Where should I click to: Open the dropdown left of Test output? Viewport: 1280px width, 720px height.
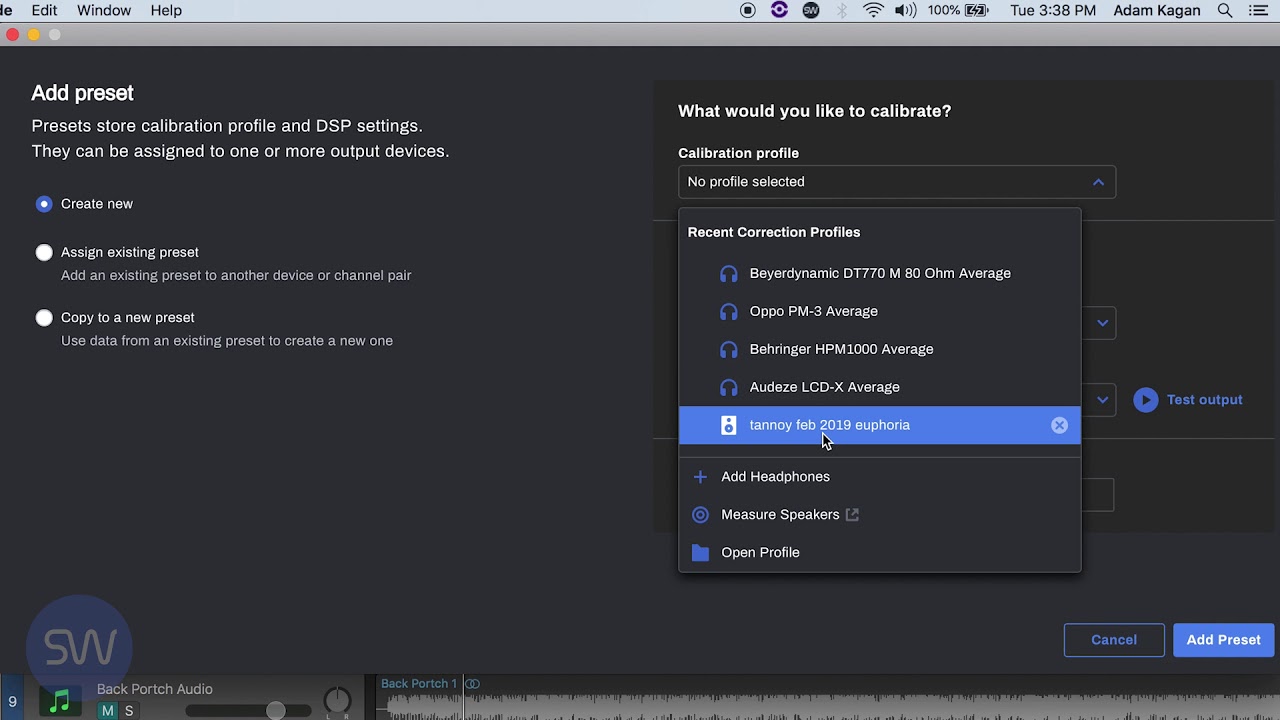[1102, 400]
